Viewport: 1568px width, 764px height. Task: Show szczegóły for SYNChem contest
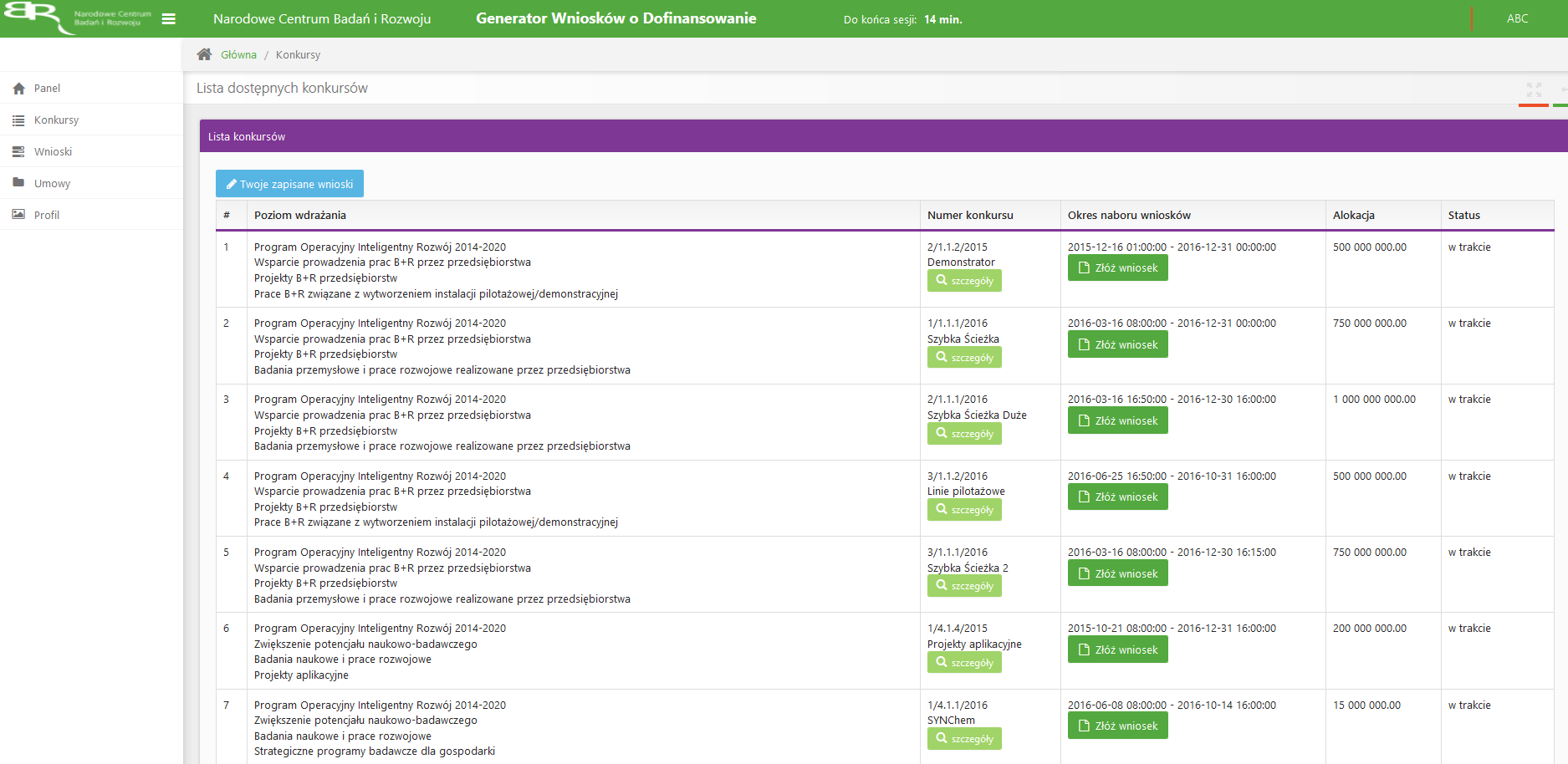964,738
